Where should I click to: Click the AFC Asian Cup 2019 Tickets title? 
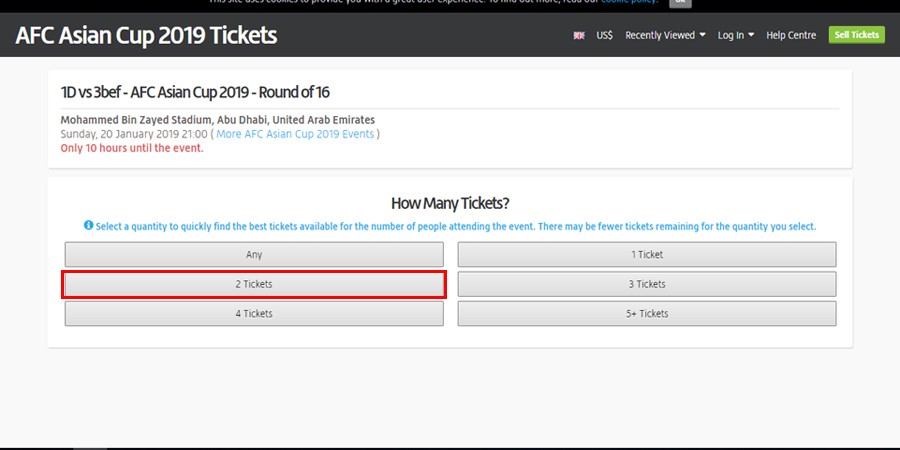[x=146, y=36]
